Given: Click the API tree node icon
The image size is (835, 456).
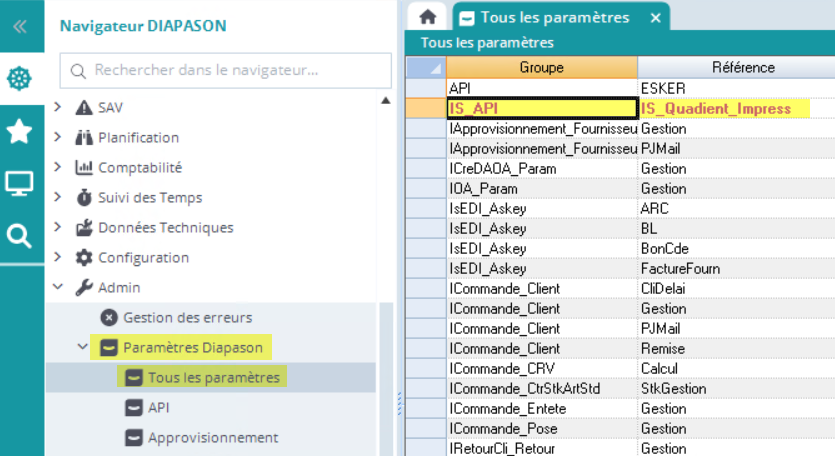Looking at the screenshot, I should point(134,408).
